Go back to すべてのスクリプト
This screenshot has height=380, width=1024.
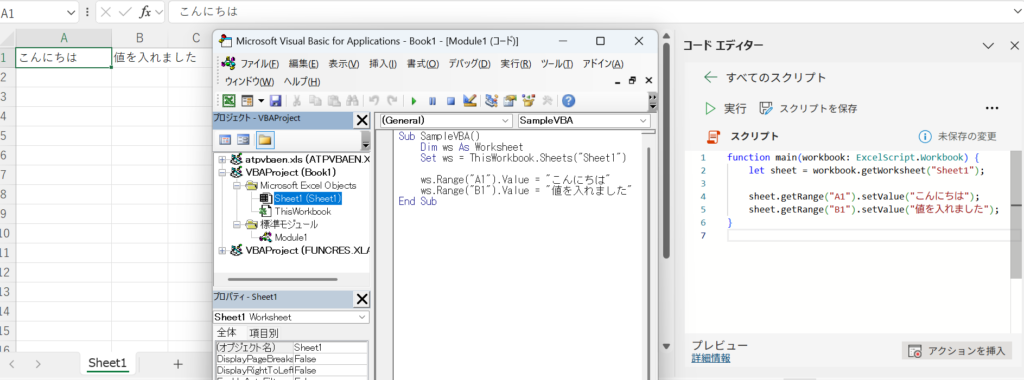pyautogui.click(x=765, y=78)
